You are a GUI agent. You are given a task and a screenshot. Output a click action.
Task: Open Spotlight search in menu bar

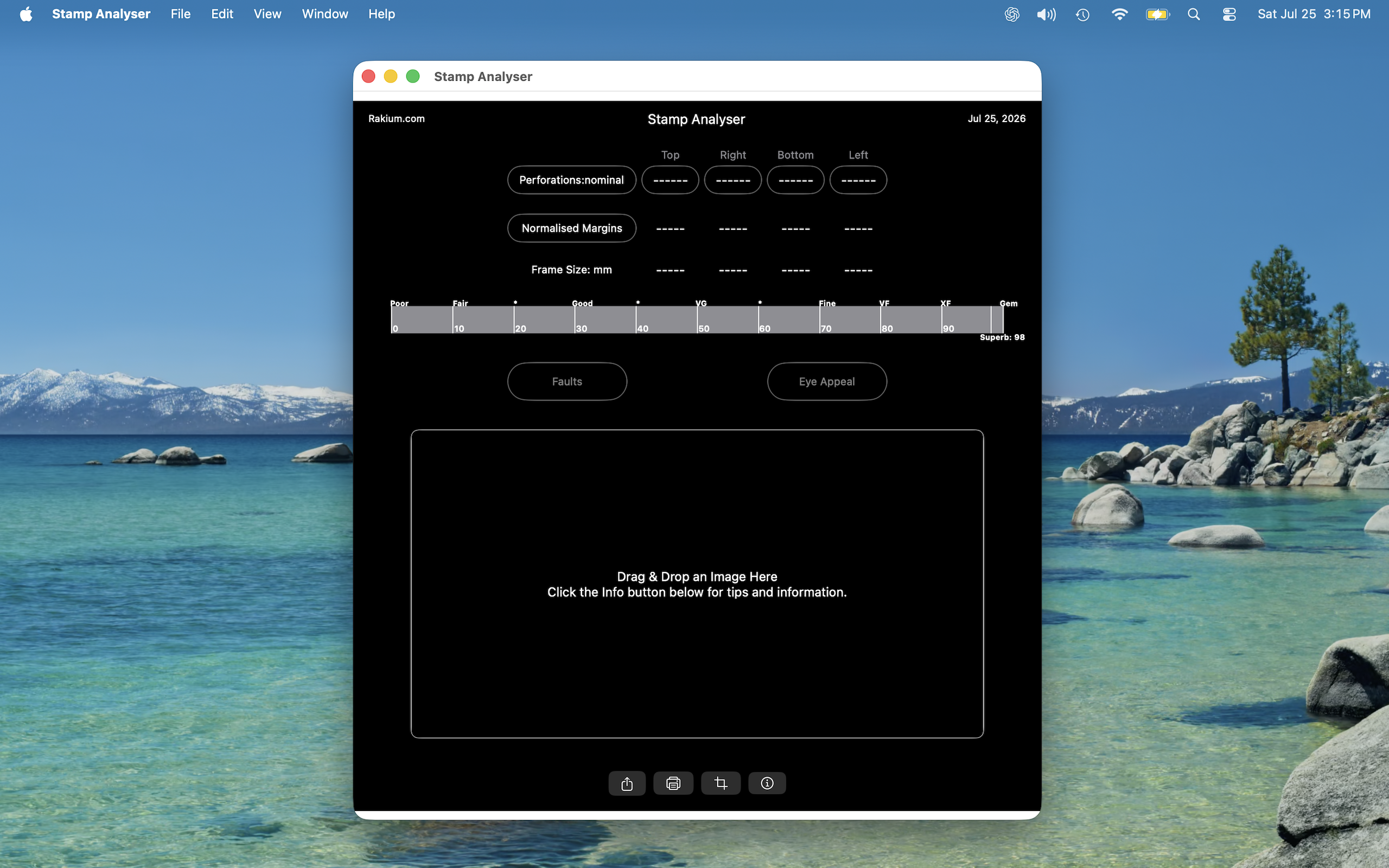click(1194, 14)
